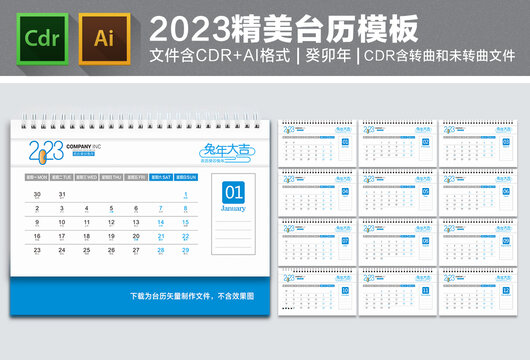Viewport: 530px width, 360px height.
Task: Click date 30 in the large calendar
Action: pos(37,195)
